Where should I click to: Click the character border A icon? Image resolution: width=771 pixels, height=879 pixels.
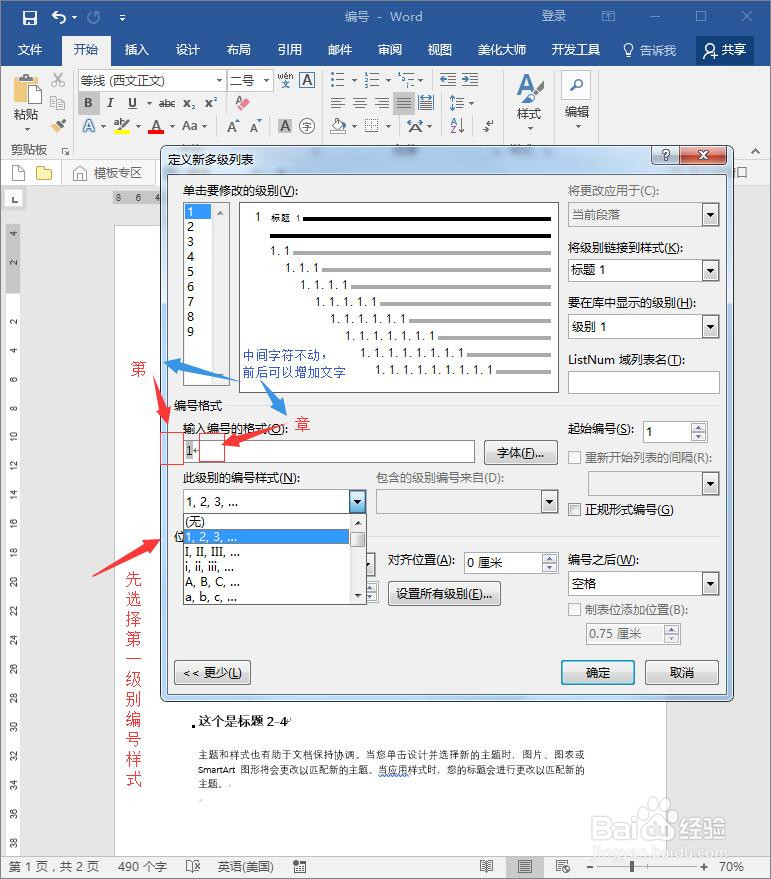307,80
